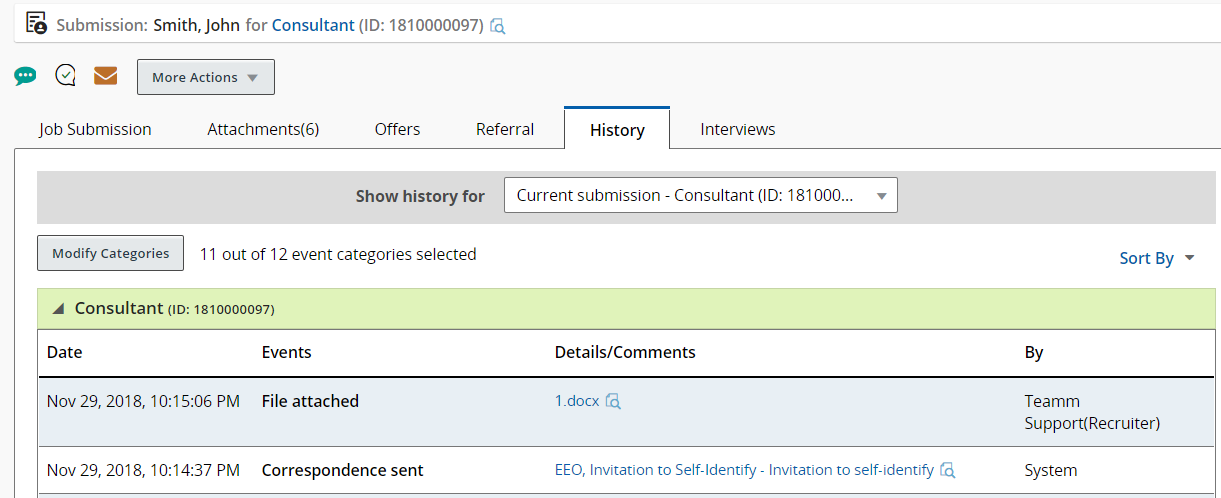Preview icon beside Invitation to self-identify
The height and width of the screenshot is (498, 1221).
[948, 471]
